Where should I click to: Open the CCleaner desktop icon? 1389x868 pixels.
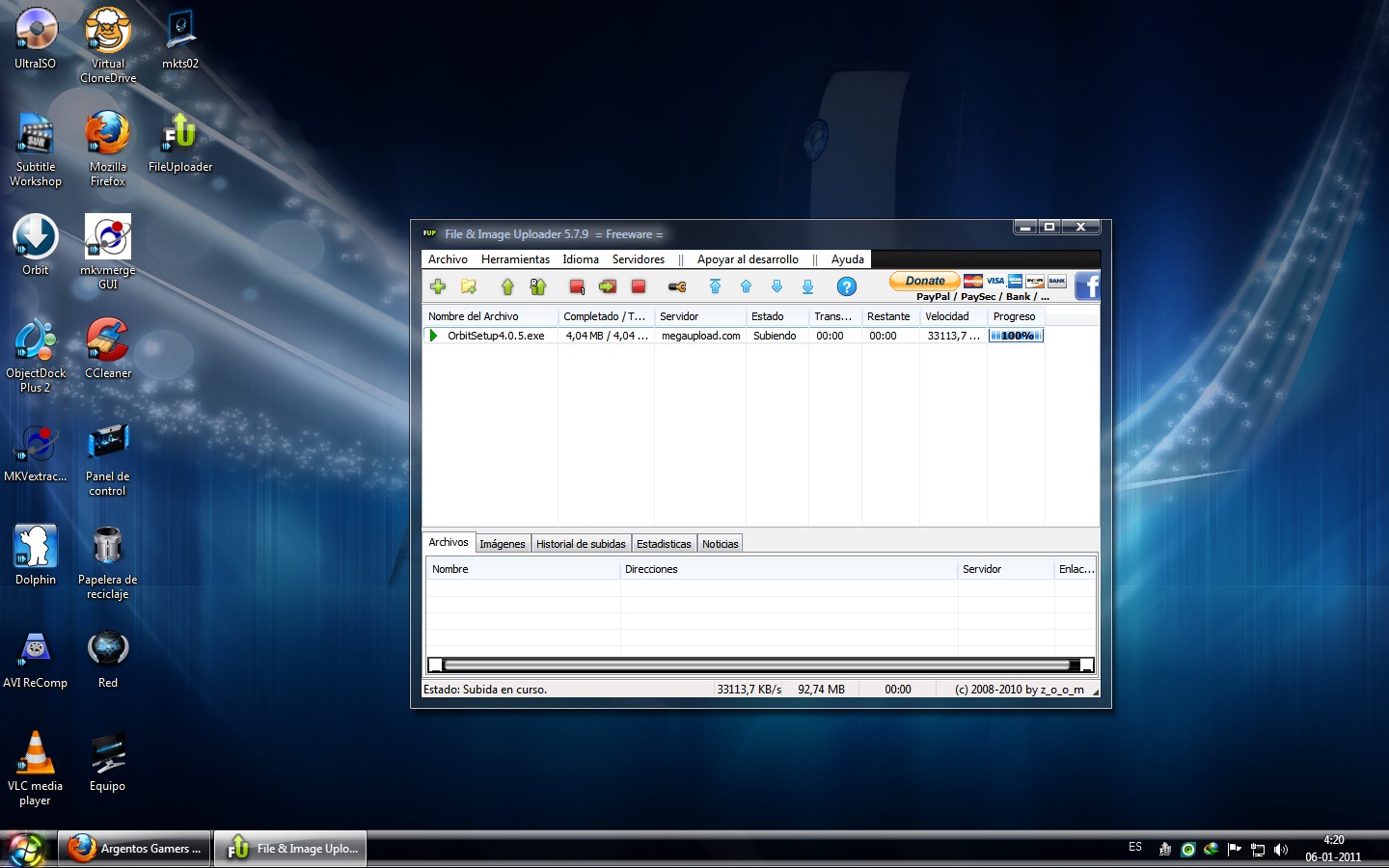coord(108,349)
